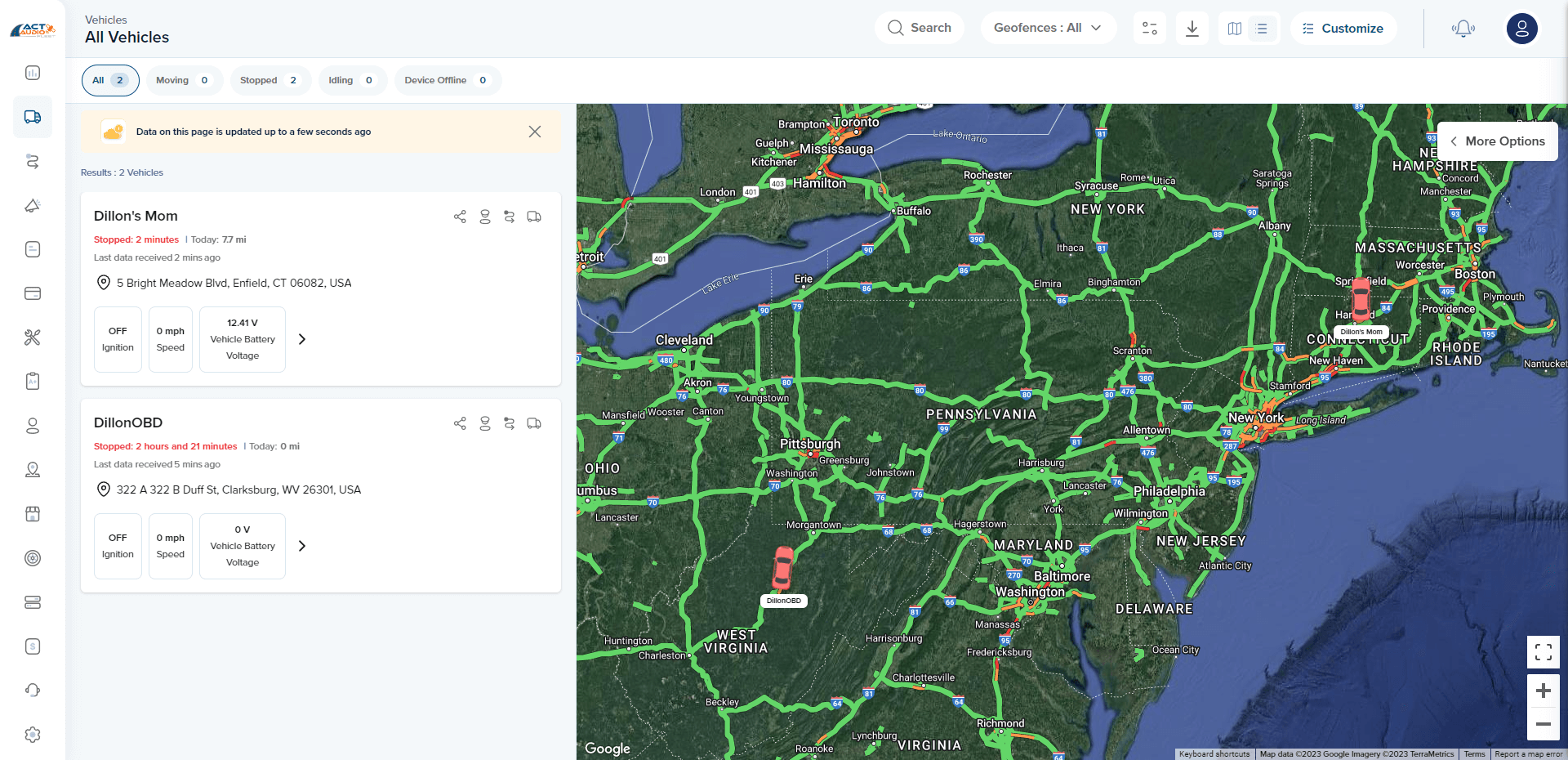
Task: Click the Search button
Action: [920, 28]
